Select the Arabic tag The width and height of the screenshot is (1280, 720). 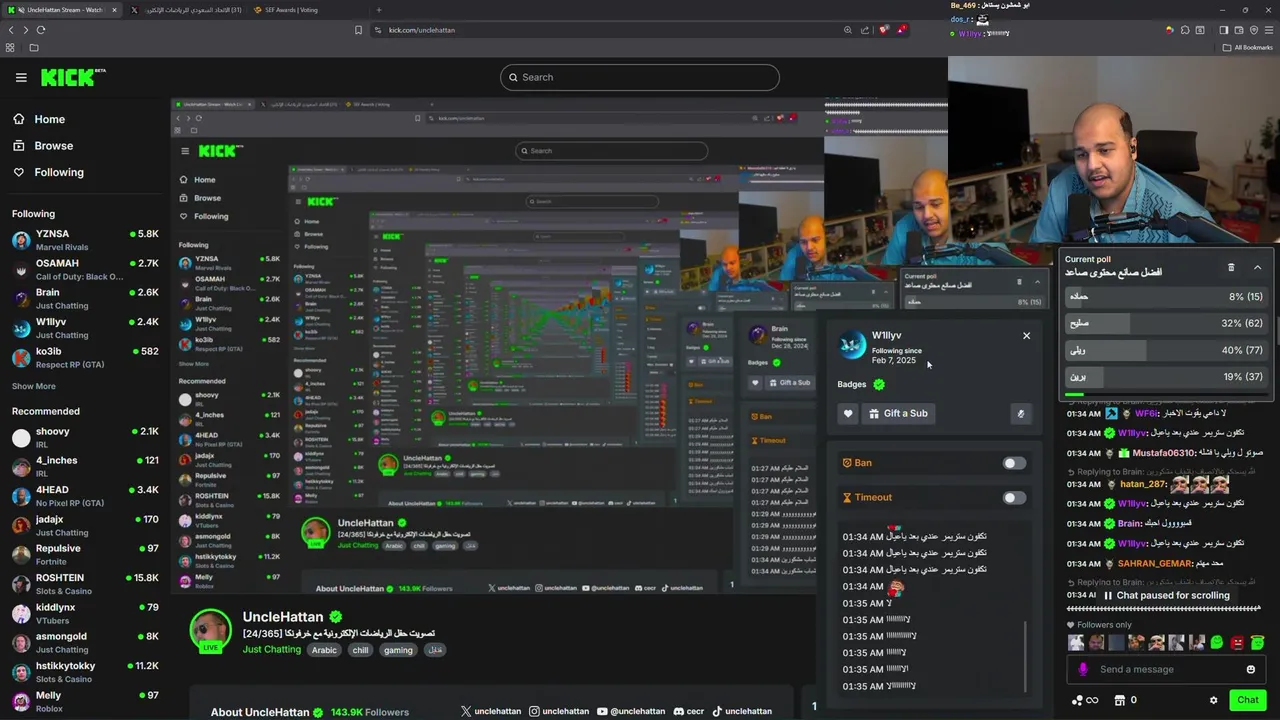[x=324, y=650]
